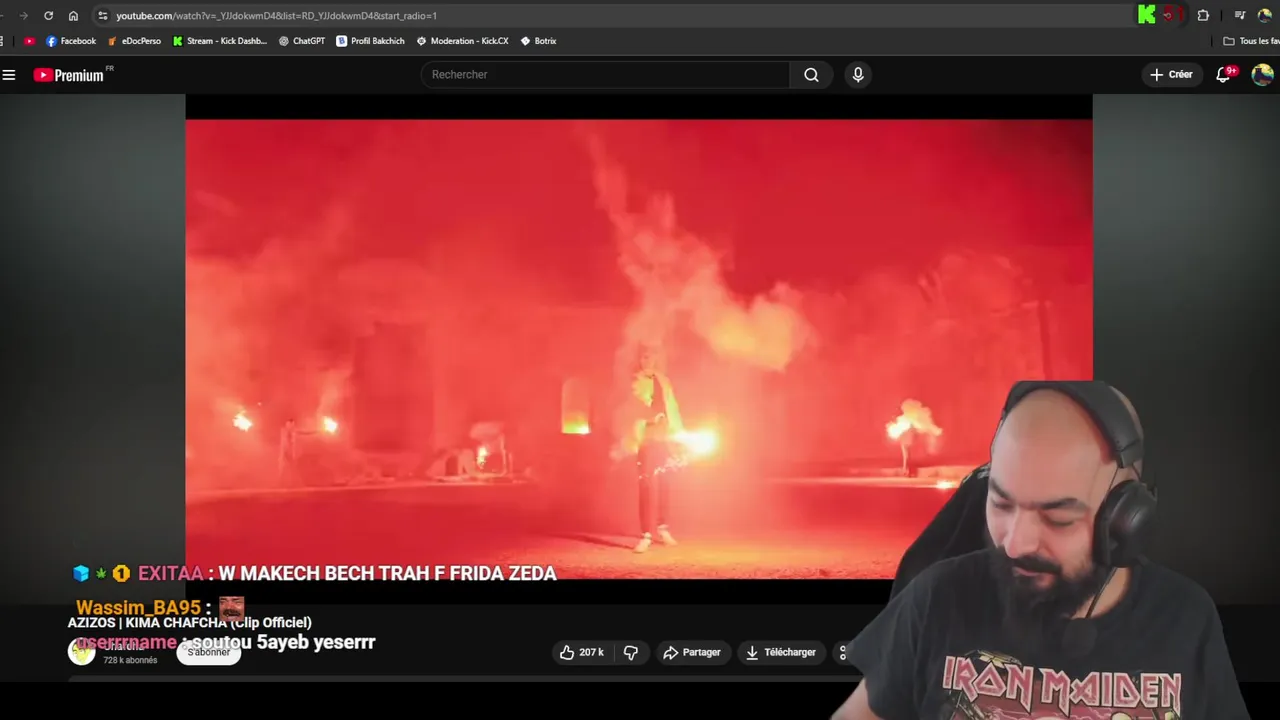
Task: Open more actions next to Télécharger
Action: (843, 652)
